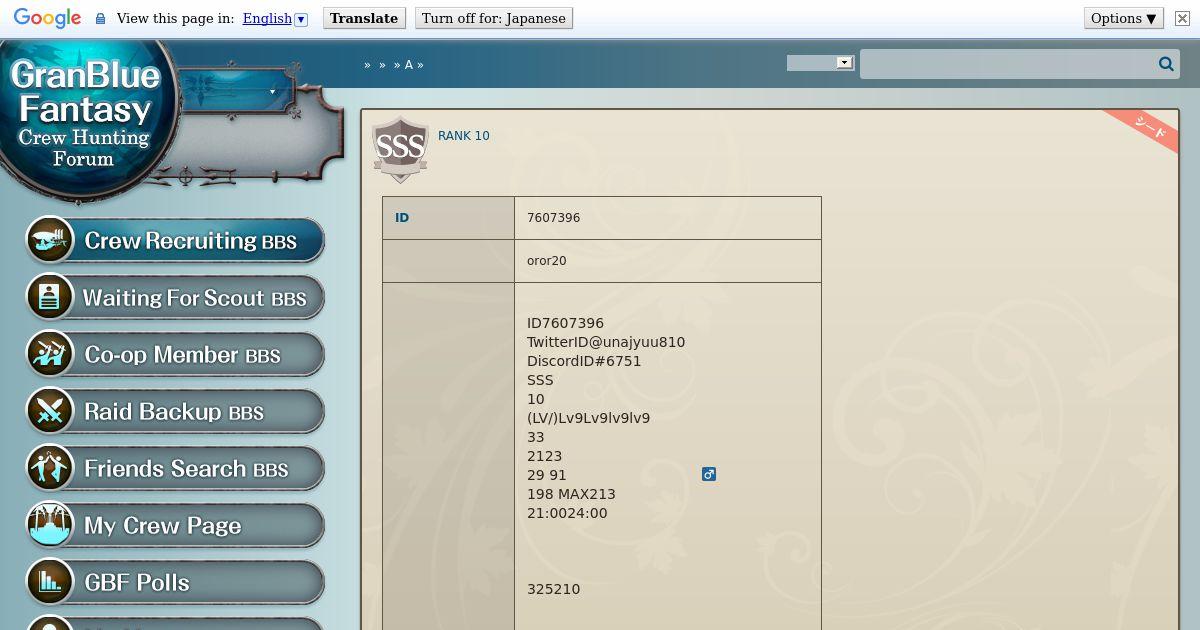Open the English language dropdown
This screenshot has width=1200, height=630.
click(275, 18)
